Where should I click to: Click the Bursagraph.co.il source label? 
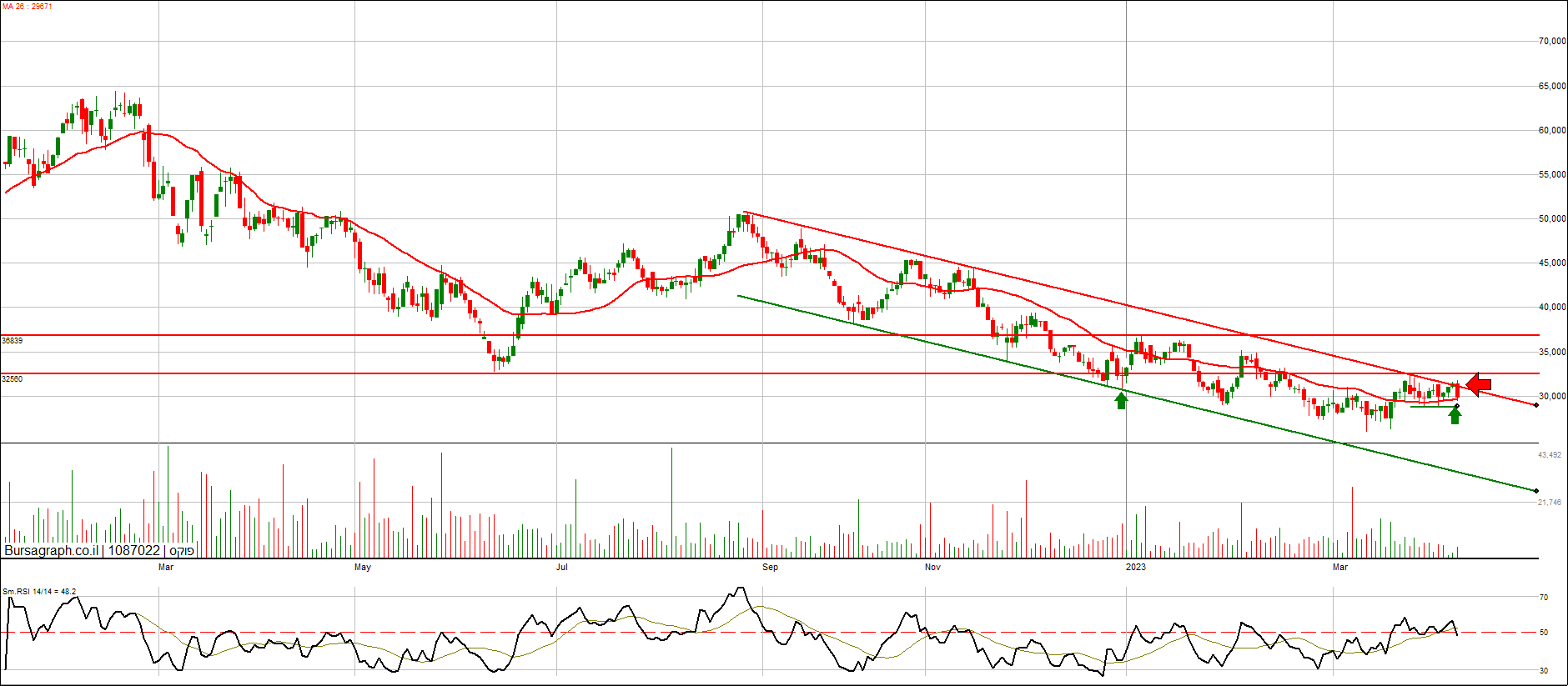pos(52,550)
